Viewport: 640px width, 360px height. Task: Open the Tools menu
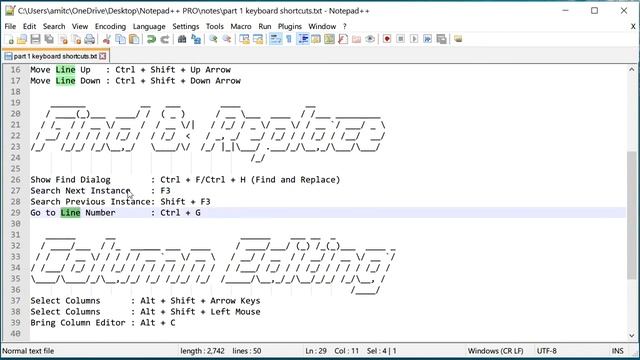coord(215,26)
